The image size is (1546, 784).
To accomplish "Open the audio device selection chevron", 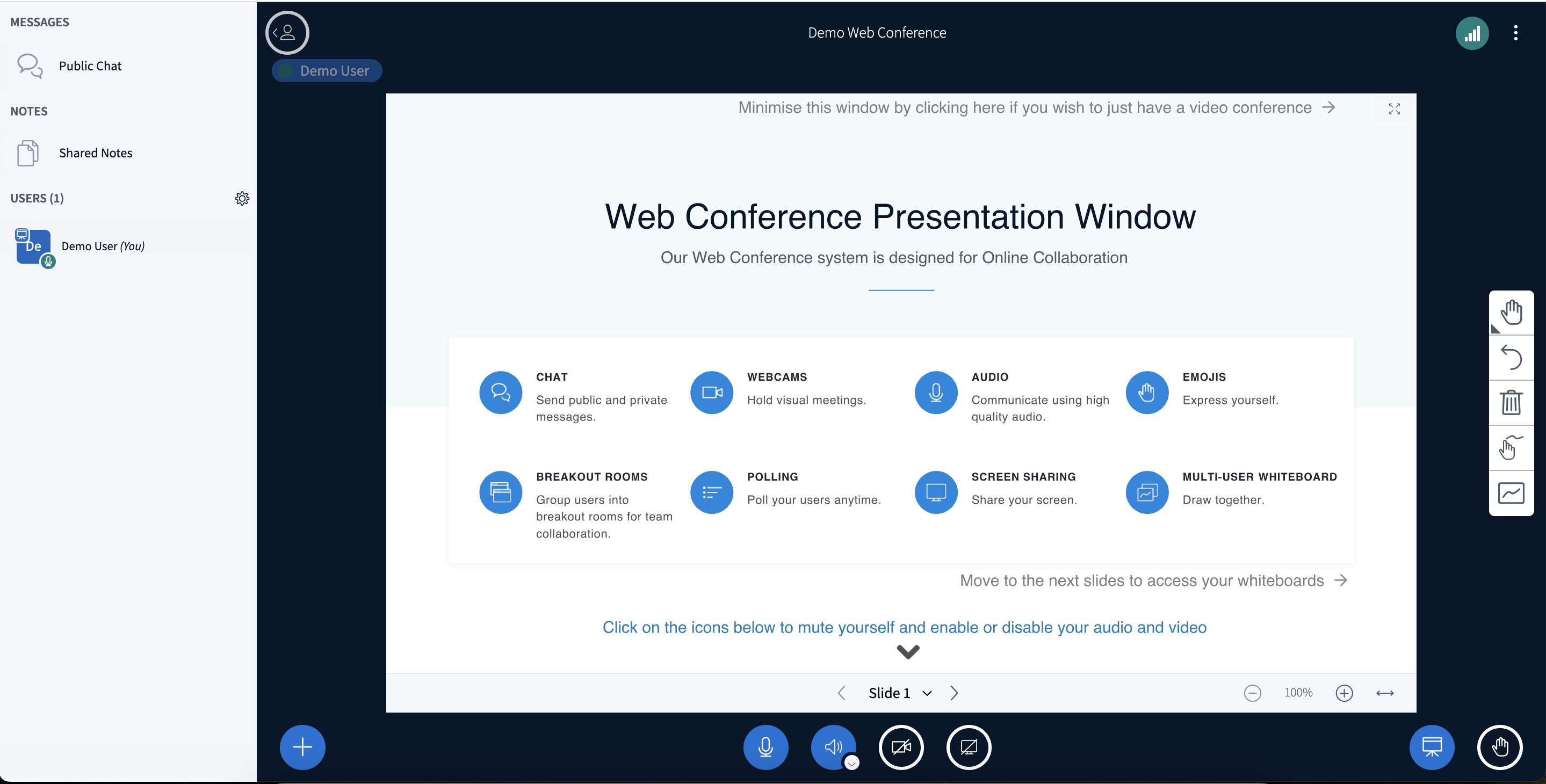I will tap(851, 763).
